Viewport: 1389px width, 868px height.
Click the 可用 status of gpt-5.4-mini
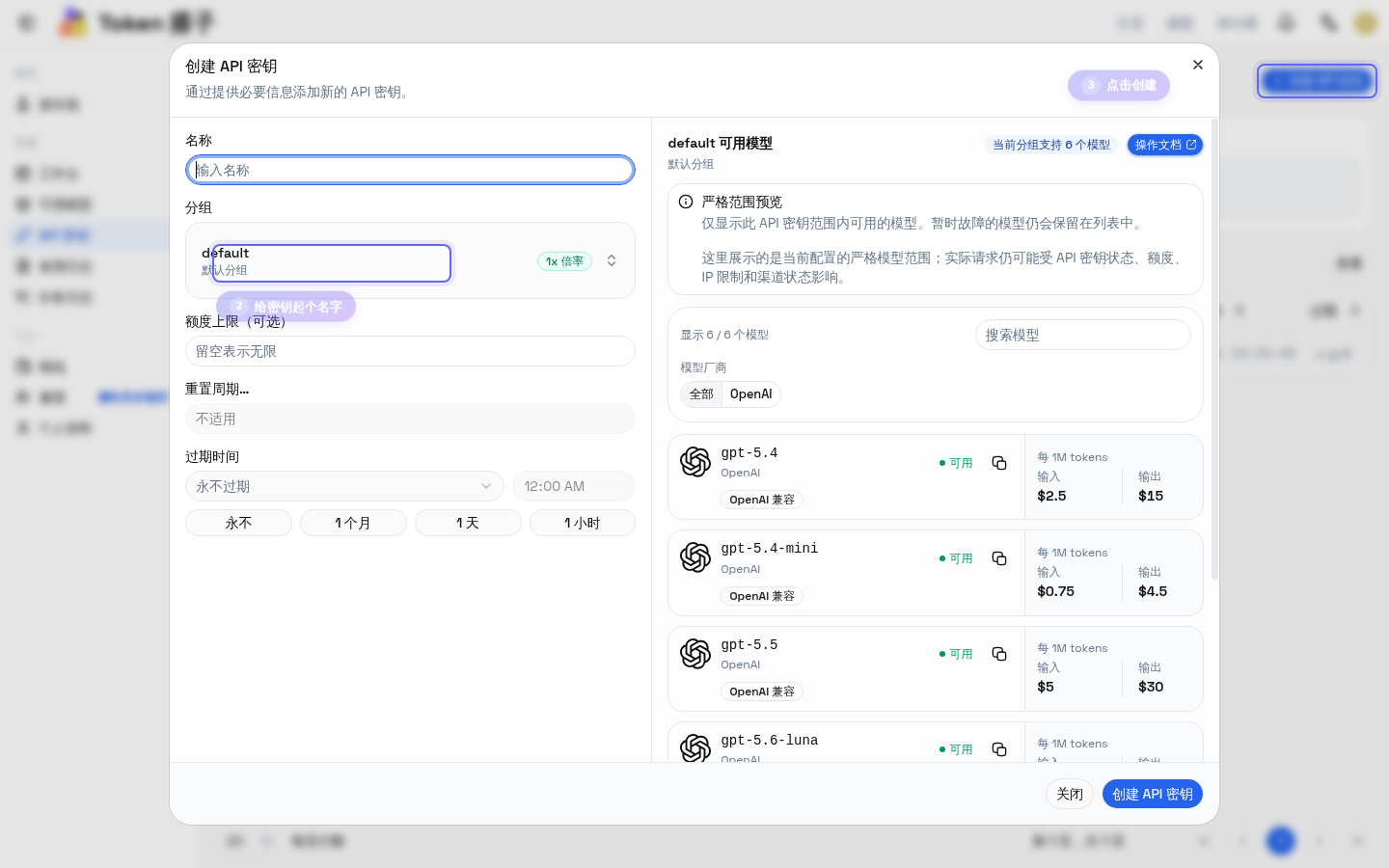pos(956,558)
